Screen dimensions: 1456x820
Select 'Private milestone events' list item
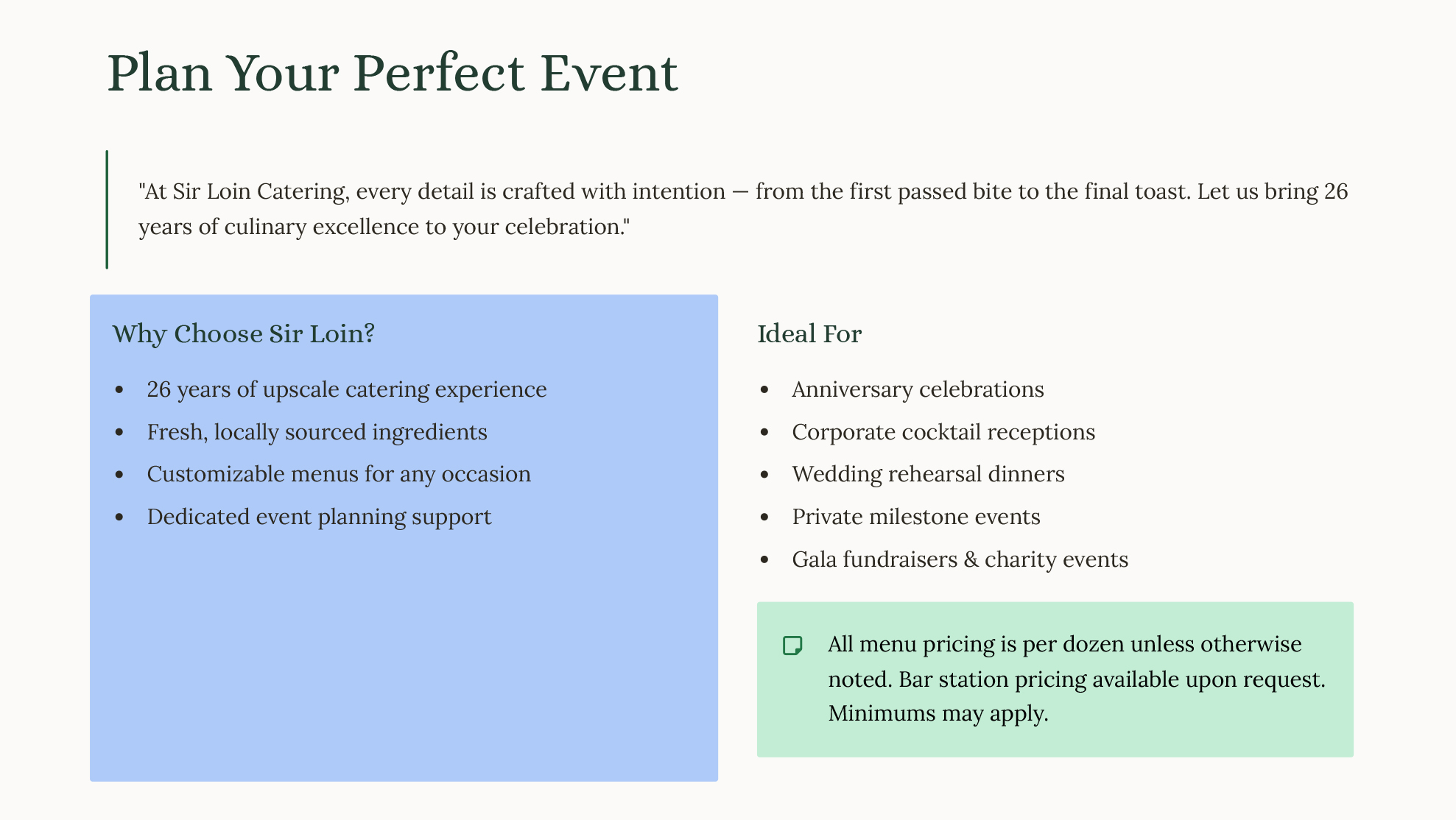(916, 517)
